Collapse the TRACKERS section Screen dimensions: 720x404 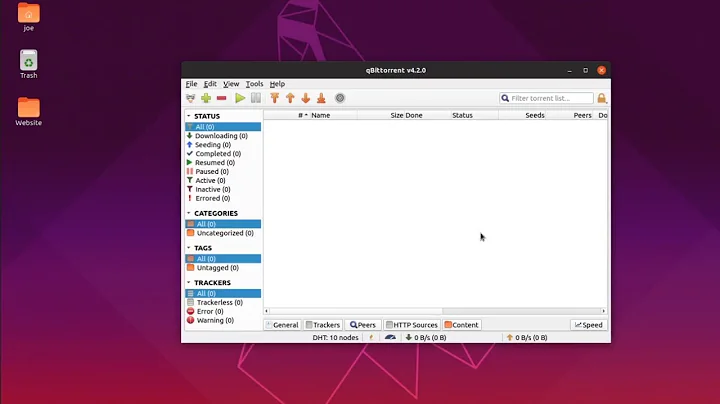(x=189, y=282)
